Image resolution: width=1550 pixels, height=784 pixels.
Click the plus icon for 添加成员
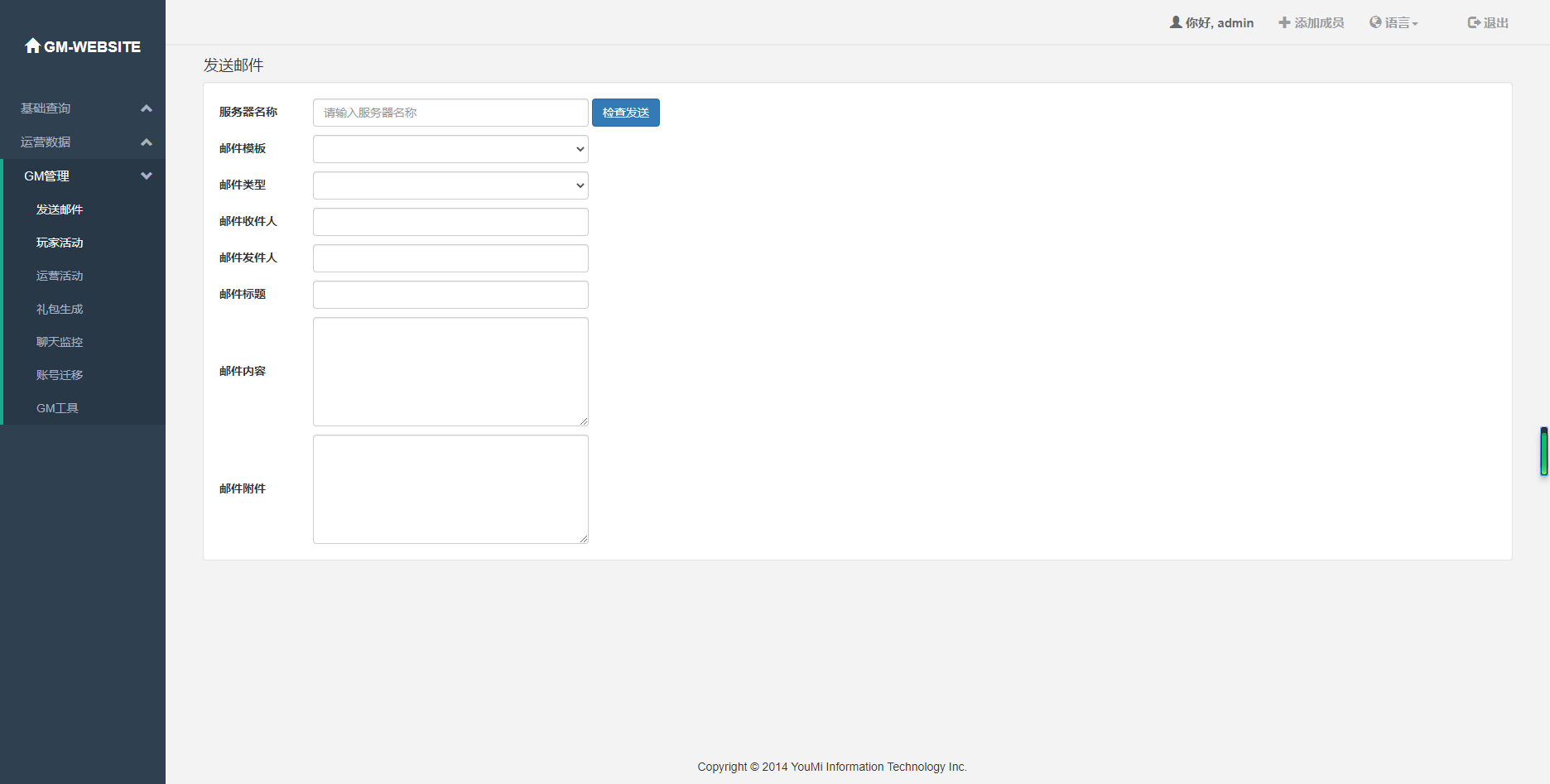point(1284,22)
